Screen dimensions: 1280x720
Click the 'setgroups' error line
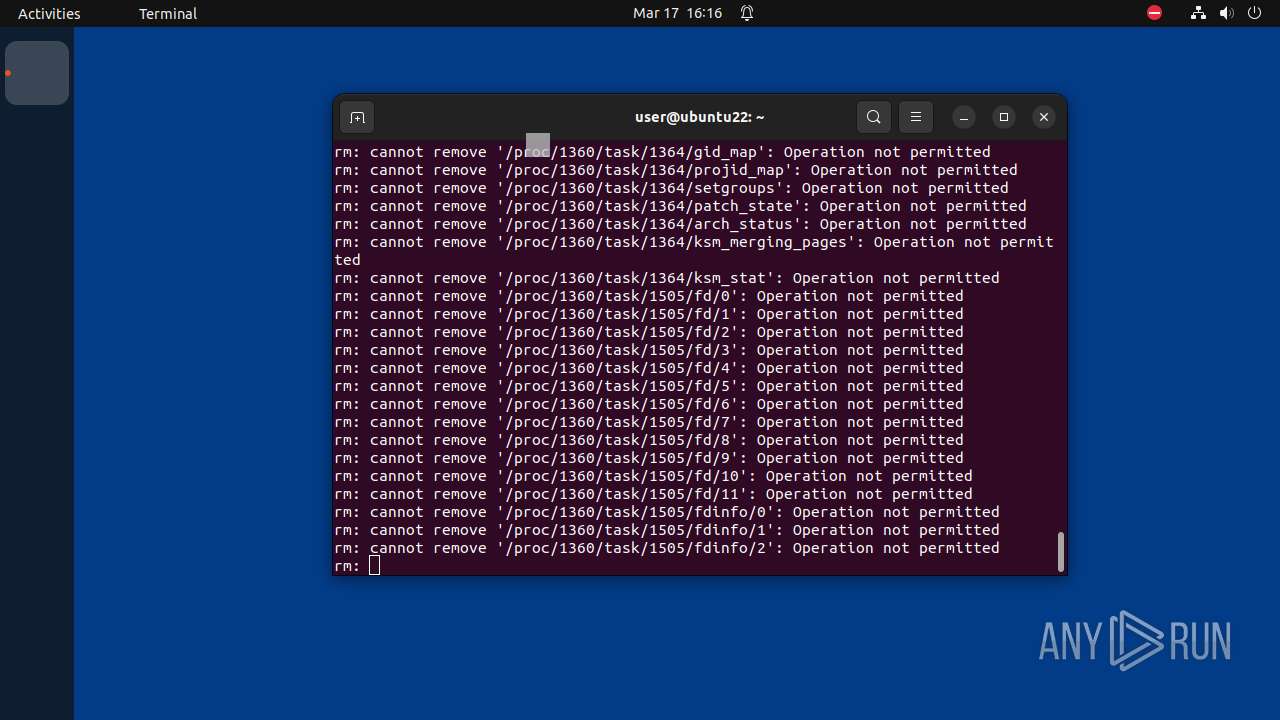pos(671,188)
